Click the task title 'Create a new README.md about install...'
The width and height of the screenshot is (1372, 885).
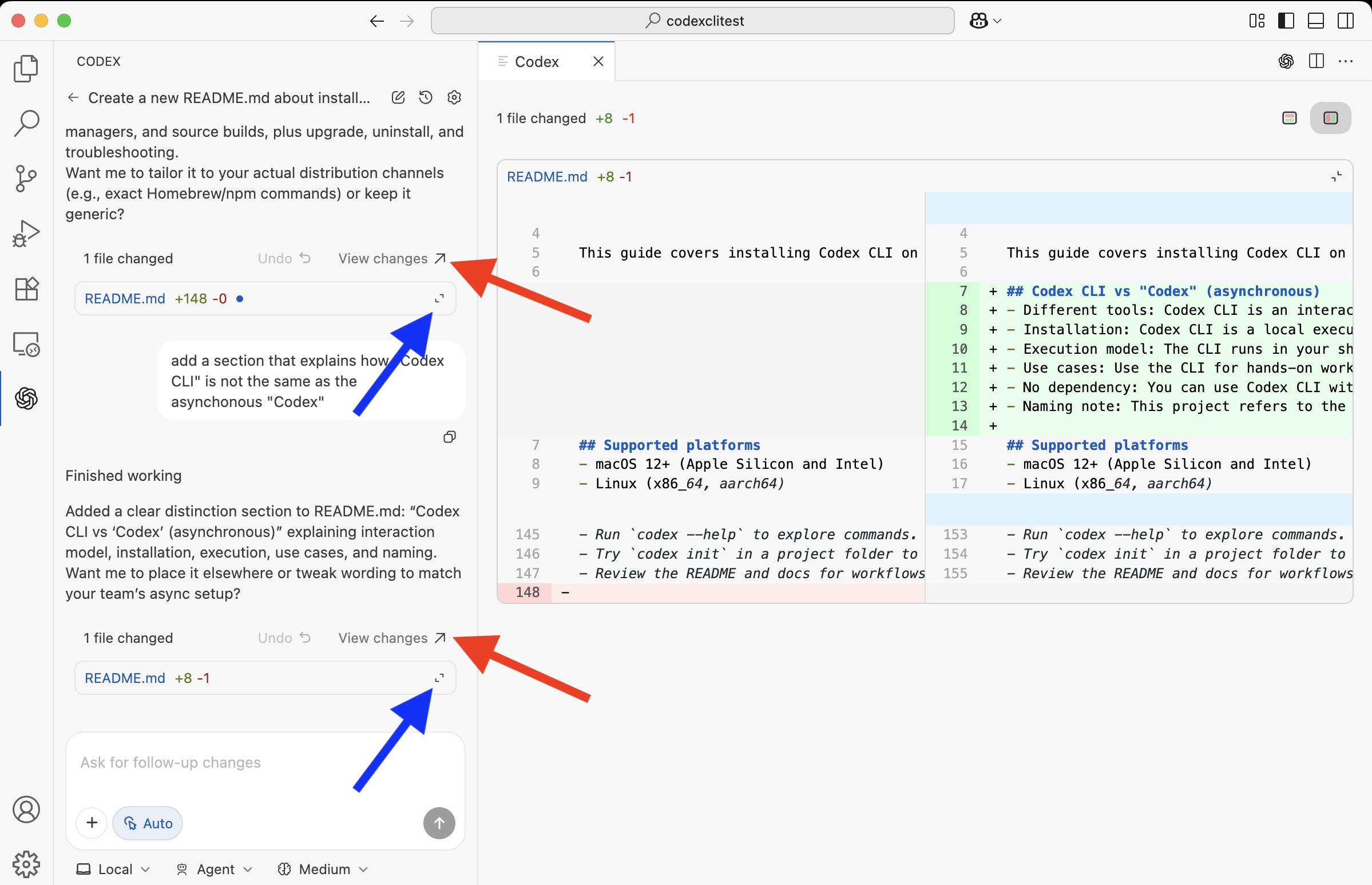(x=229, y=98)
